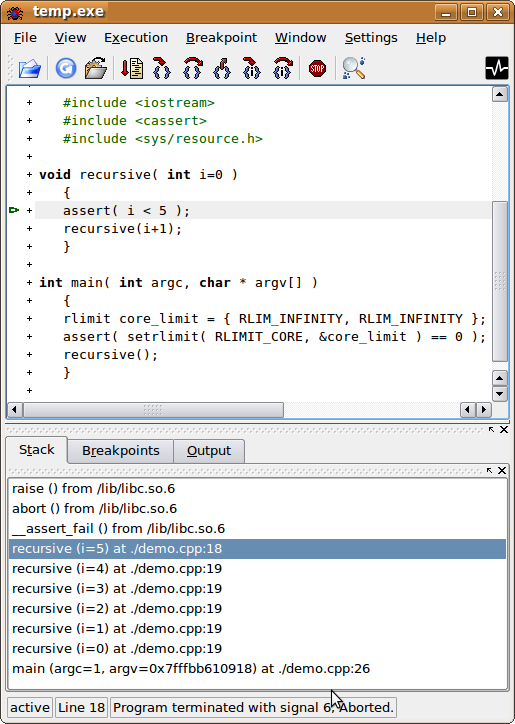Screen dimensions: 515x724
Task: Click the red STOP break icon
Action: [317, 69]
